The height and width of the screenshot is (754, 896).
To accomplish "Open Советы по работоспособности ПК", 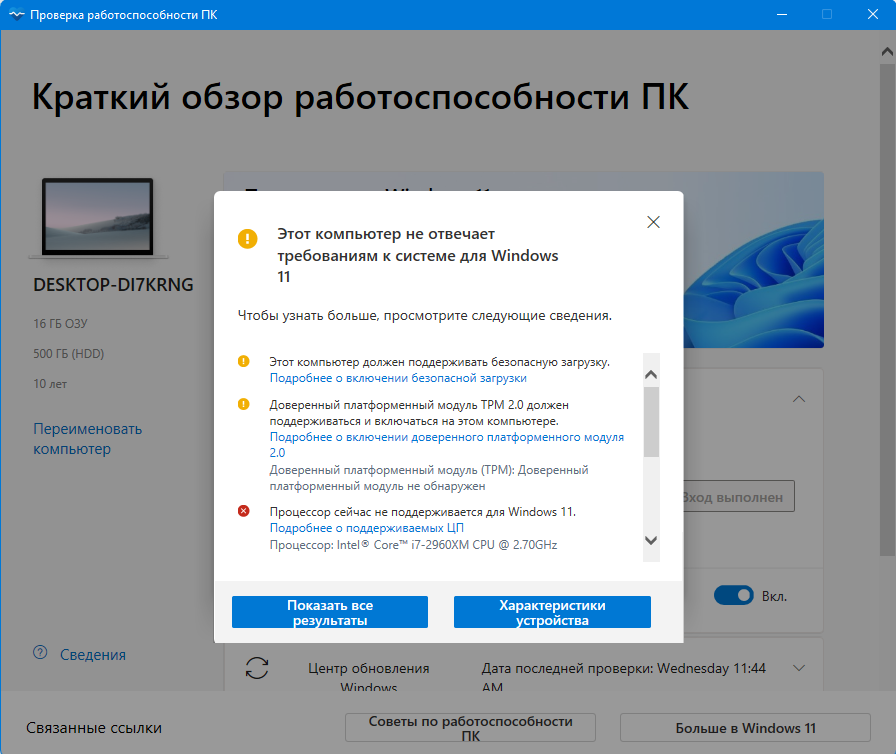I will (x=470, y=728).
